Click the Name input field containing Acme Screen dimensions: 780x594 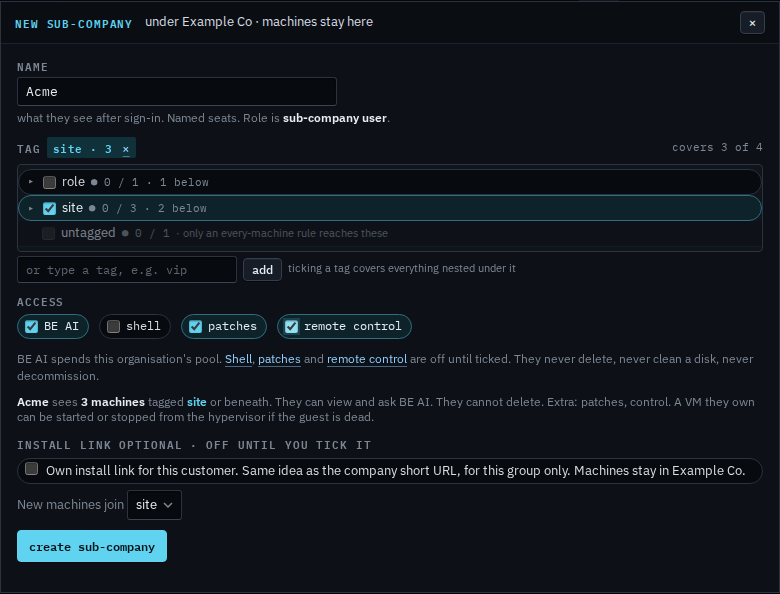coord(177,92)
